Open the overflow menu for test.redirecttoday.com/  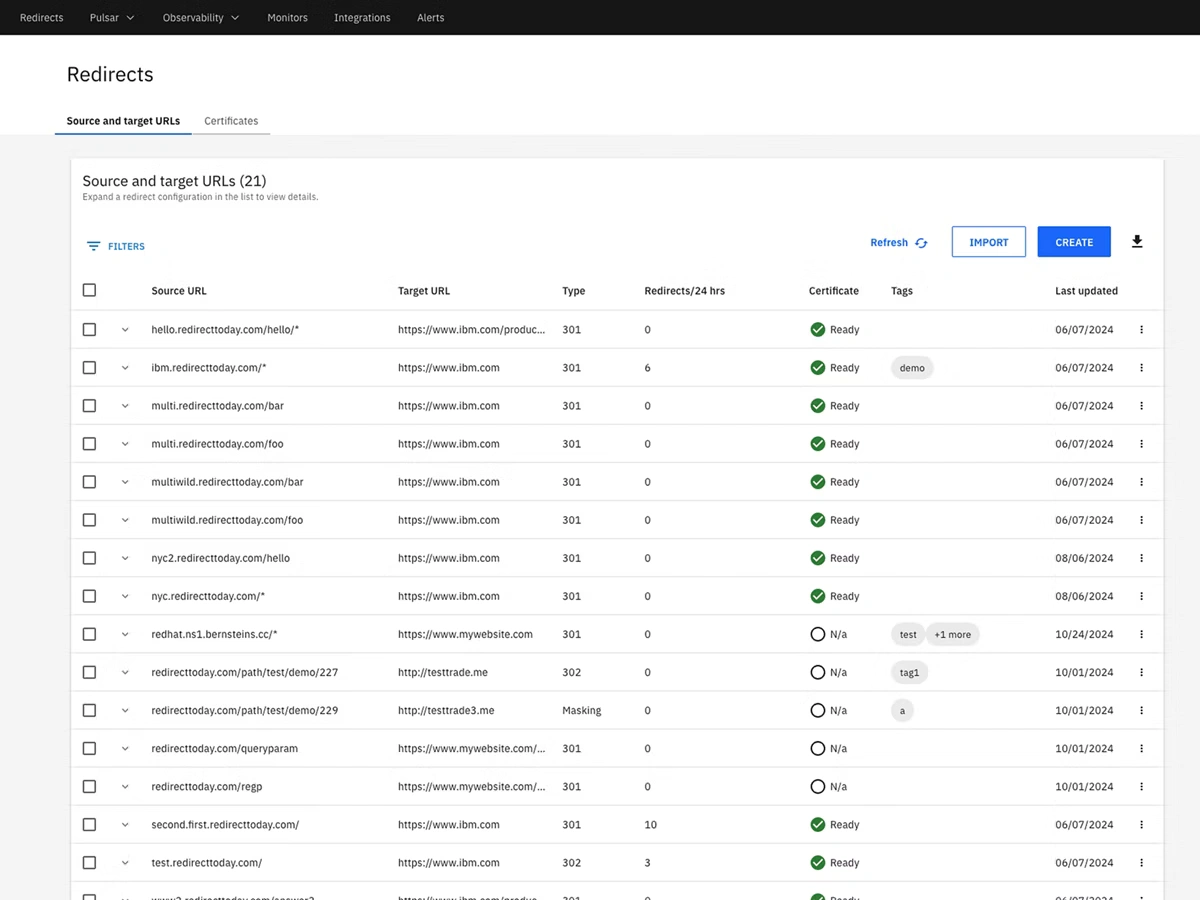pyautogui.click(x=1141, y=862)
